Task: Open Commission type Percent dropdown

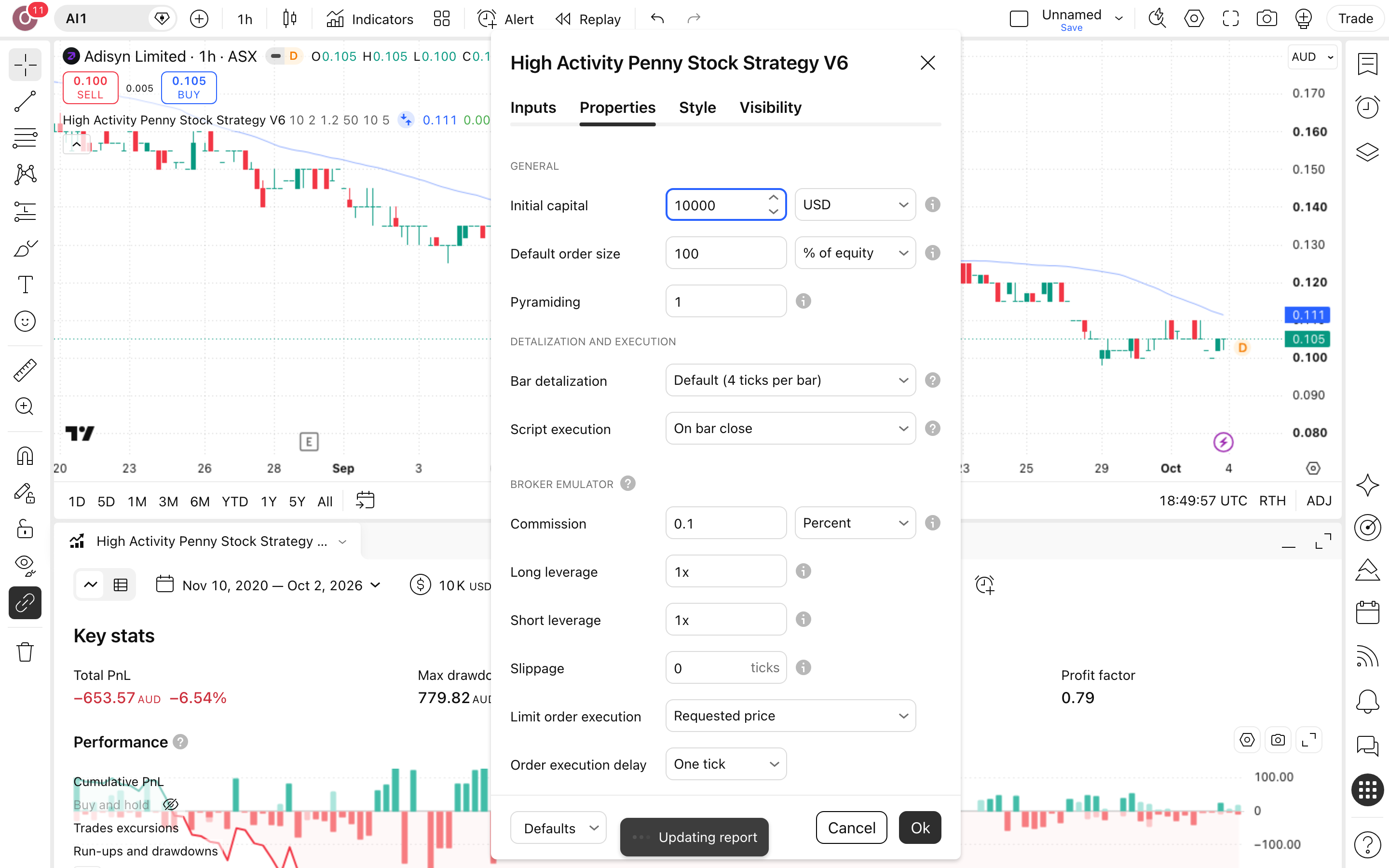Action: 855,523
